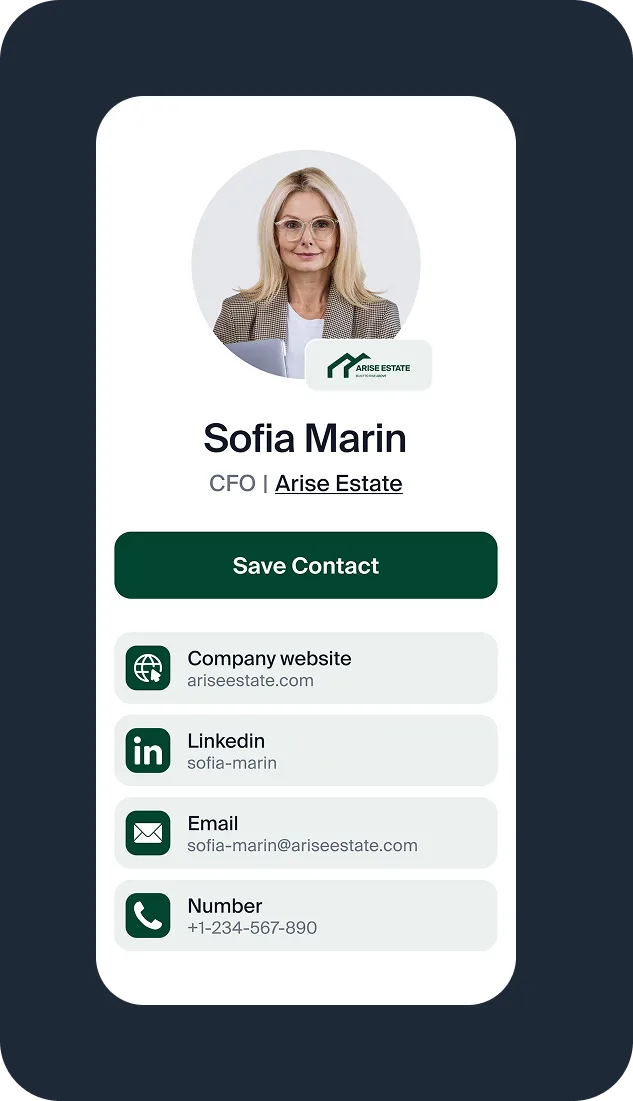Click the Sofia Marin name heading
This screenshot has height=1101, width=633.
305,438
